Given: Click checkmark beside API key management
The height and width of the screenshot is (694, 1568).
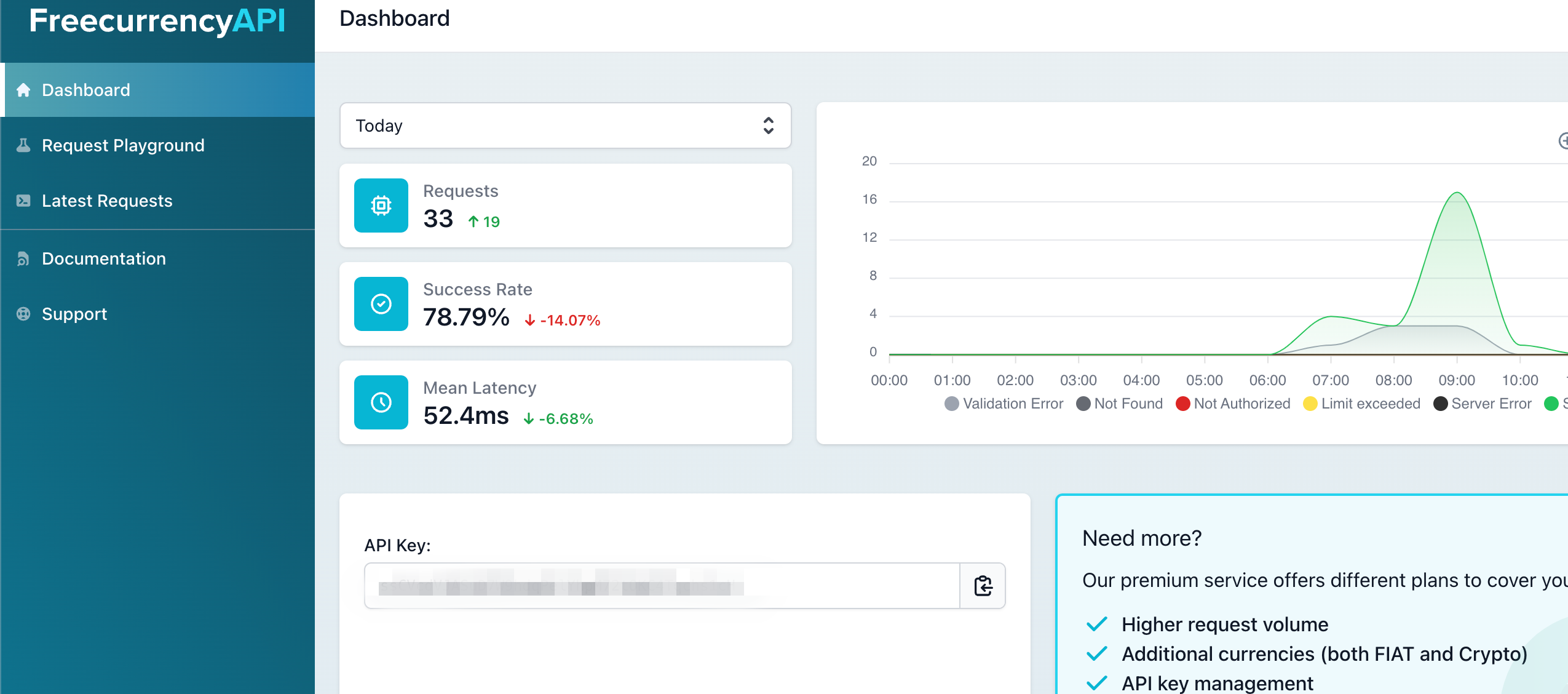Looking at the screenshot, I should point(1097,684).
